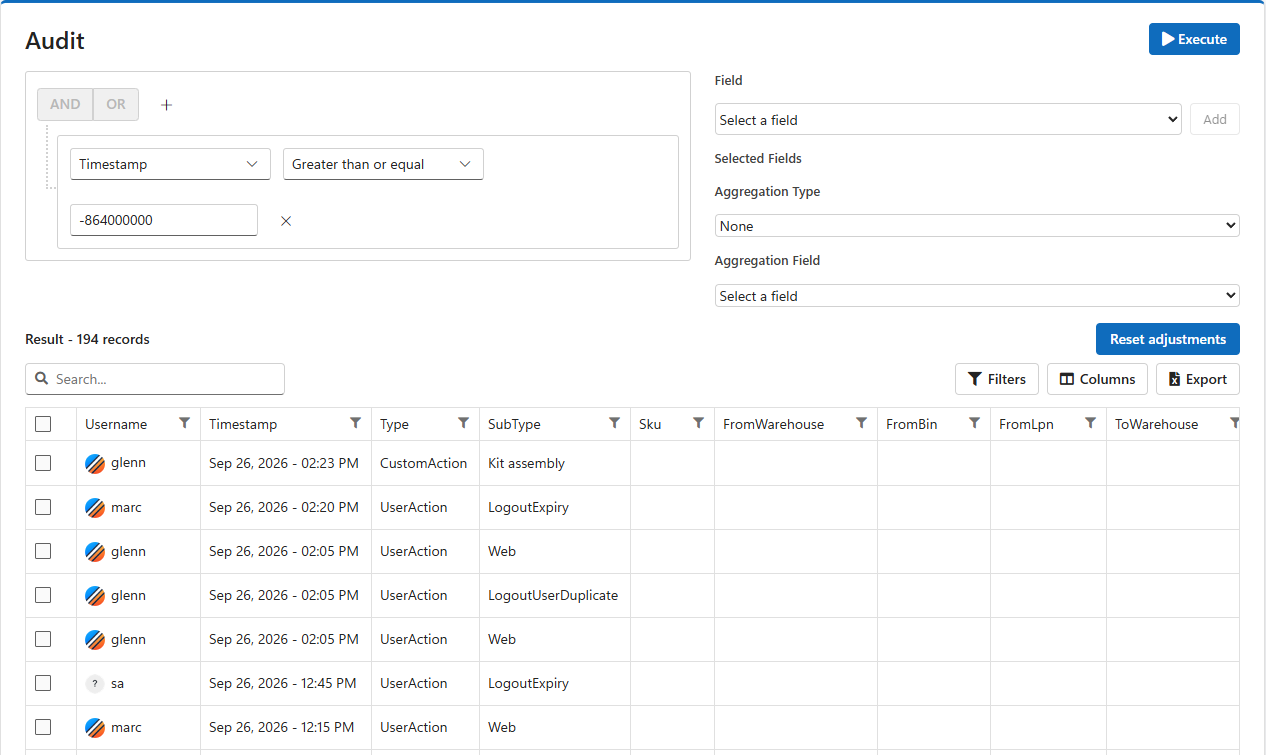This screenshot has height=755, width=1266.
Task: Click glenn's avatar in Kit assembly row
Action: 95,464
